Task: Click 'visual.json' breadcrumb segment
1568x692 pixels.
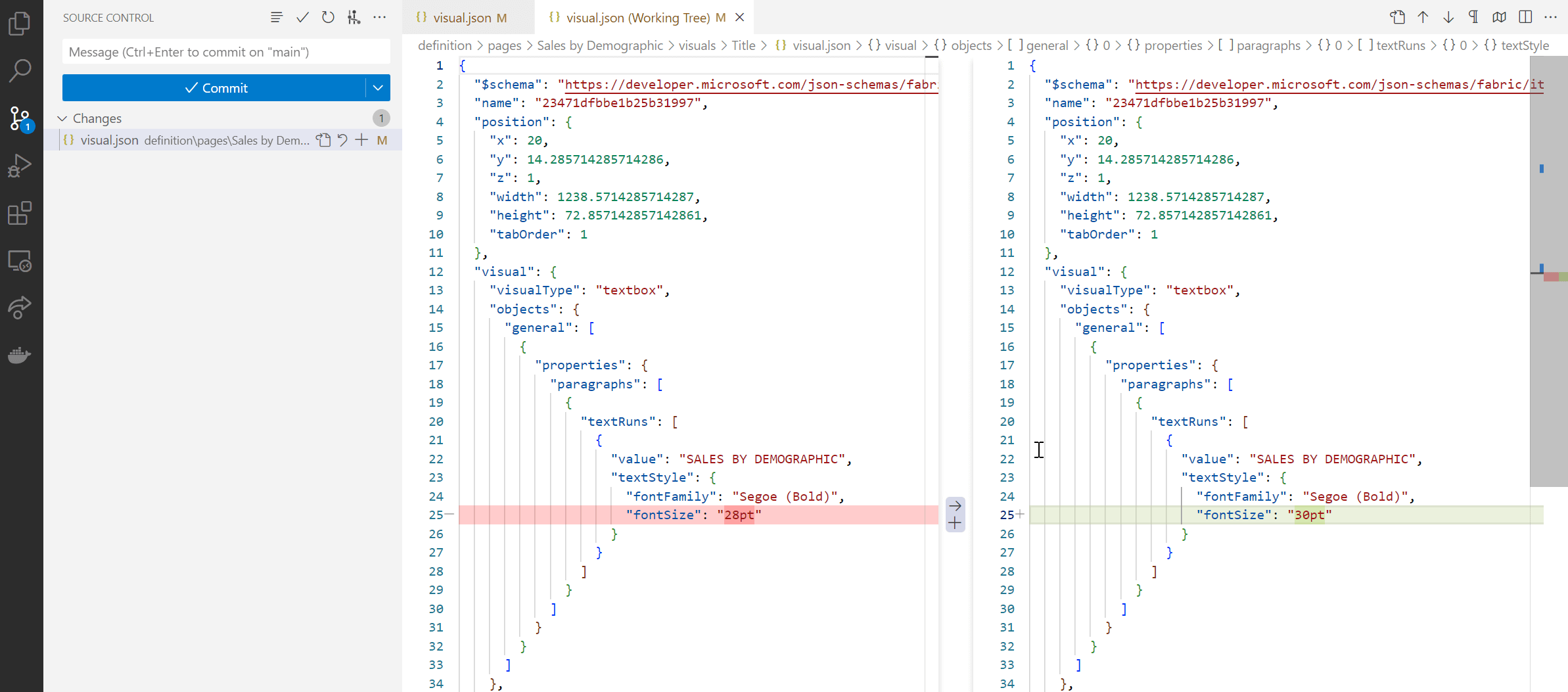Action: point(814,45)
